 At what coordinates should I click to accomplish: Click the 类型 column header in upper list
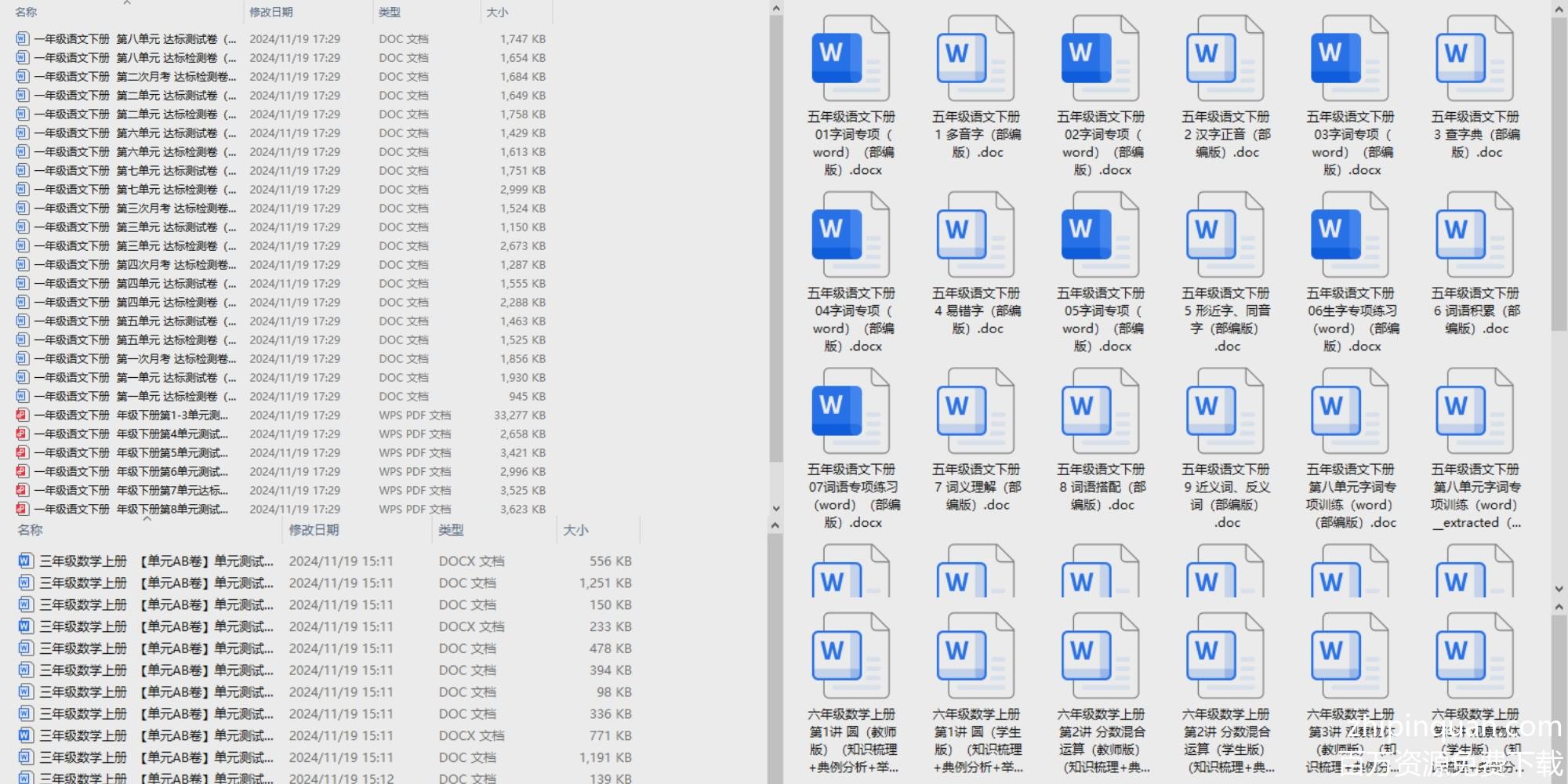coord(390,13)
